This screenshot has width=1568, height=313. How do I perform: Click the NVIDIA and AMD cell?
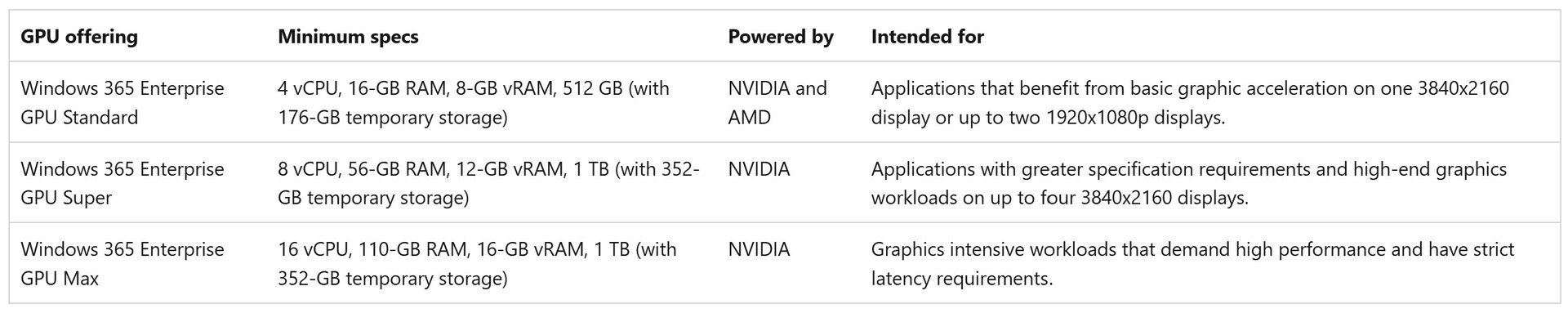pos(777,103)
